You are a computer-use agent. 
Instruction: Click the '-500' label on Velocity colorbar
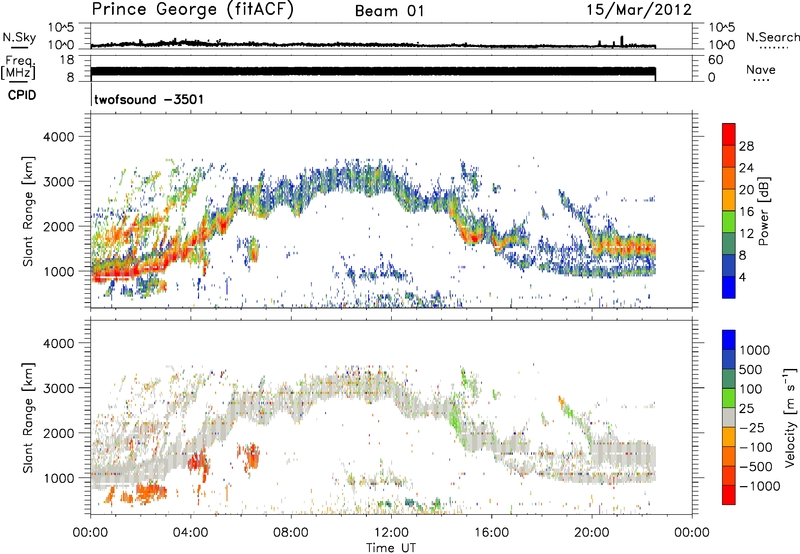755,467
